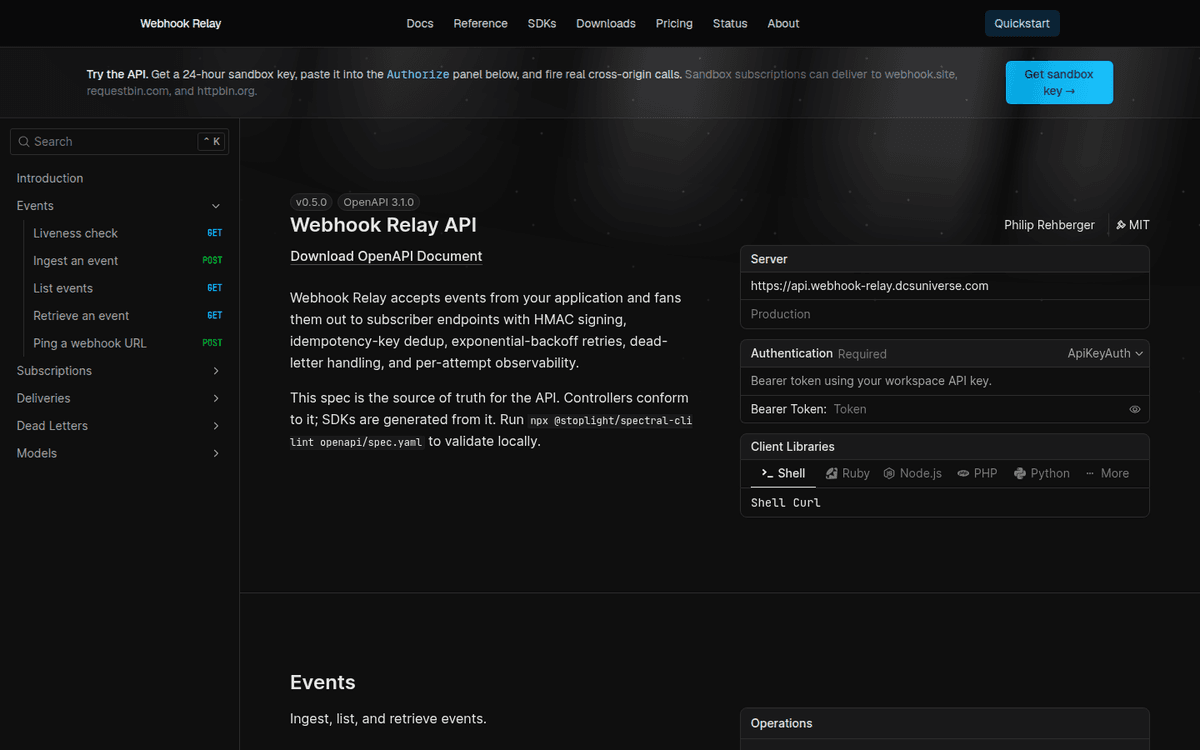Image resolution: width=1200 pixels, height=750 pixels.
Task: Expand the Models sidebar section
Action: (x=216, y=453)
